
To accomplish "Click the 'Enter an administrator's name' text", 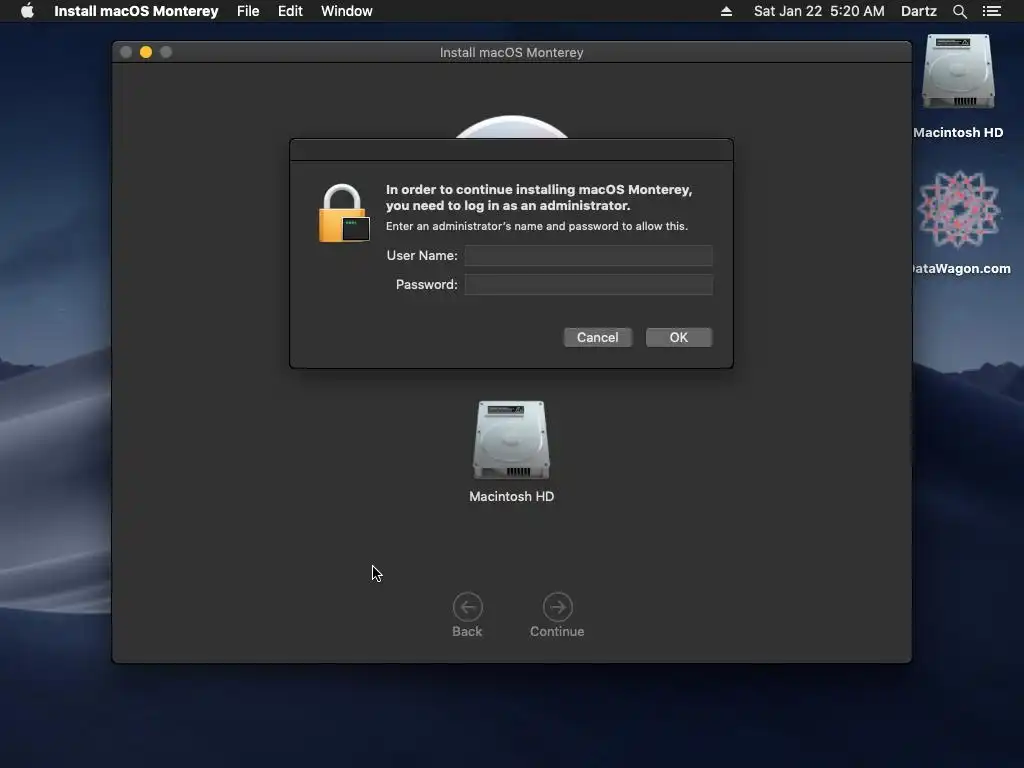I will pos(537,226).
